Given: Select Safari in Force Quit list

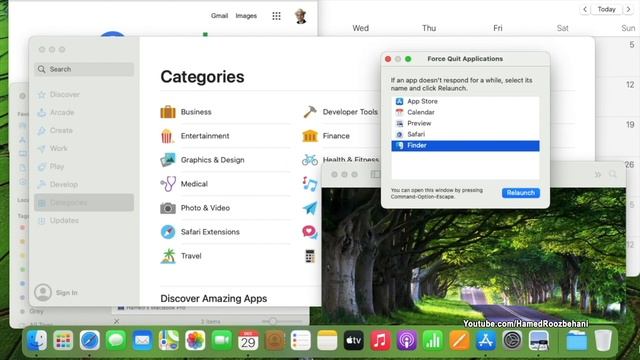Looking at the screenshot, I should click(x=465, y=134).
